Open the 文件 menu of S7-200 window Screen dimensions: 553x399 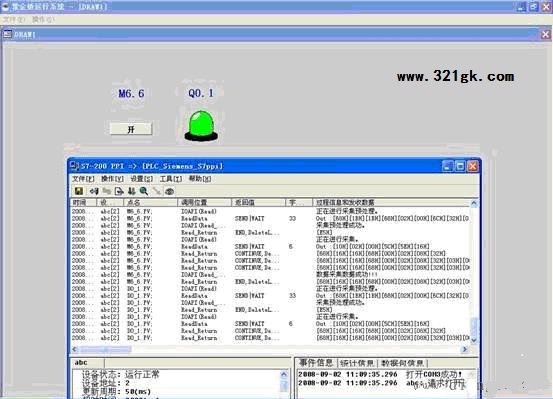(83, 179)
